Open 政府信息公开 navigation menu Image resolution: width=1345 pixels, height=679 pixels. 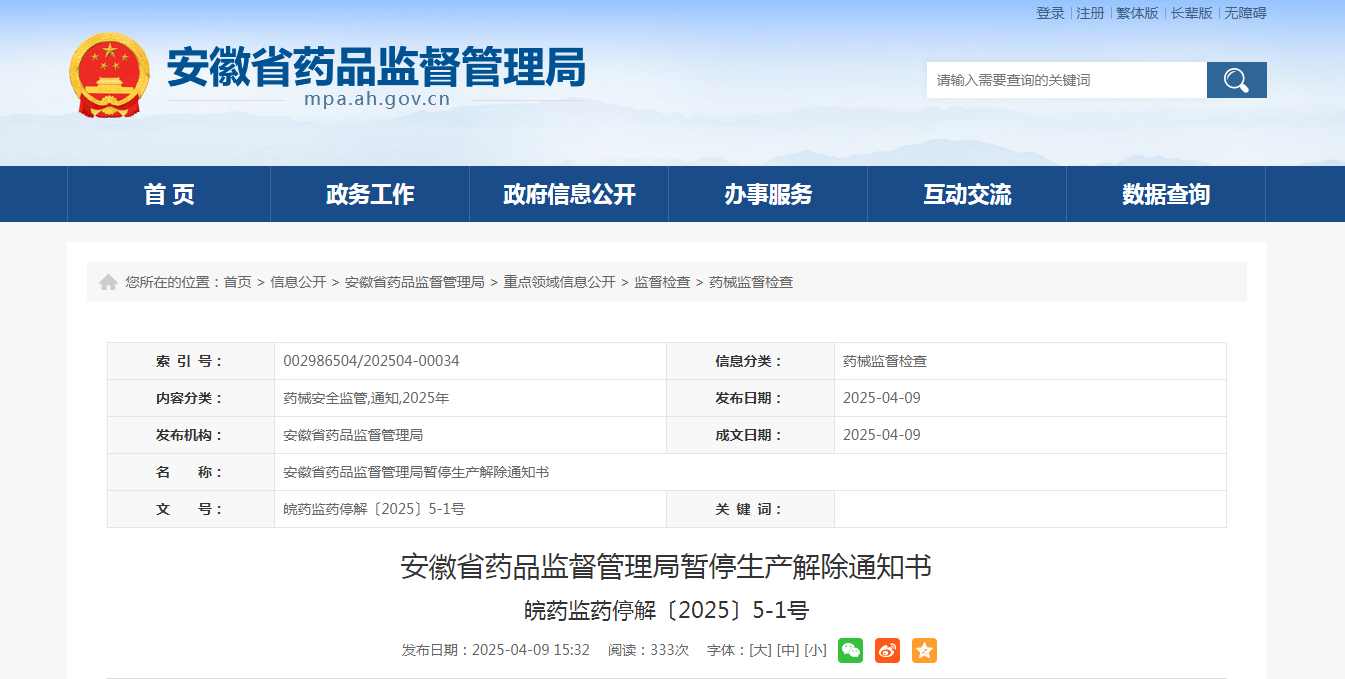(x=569, y=194)
